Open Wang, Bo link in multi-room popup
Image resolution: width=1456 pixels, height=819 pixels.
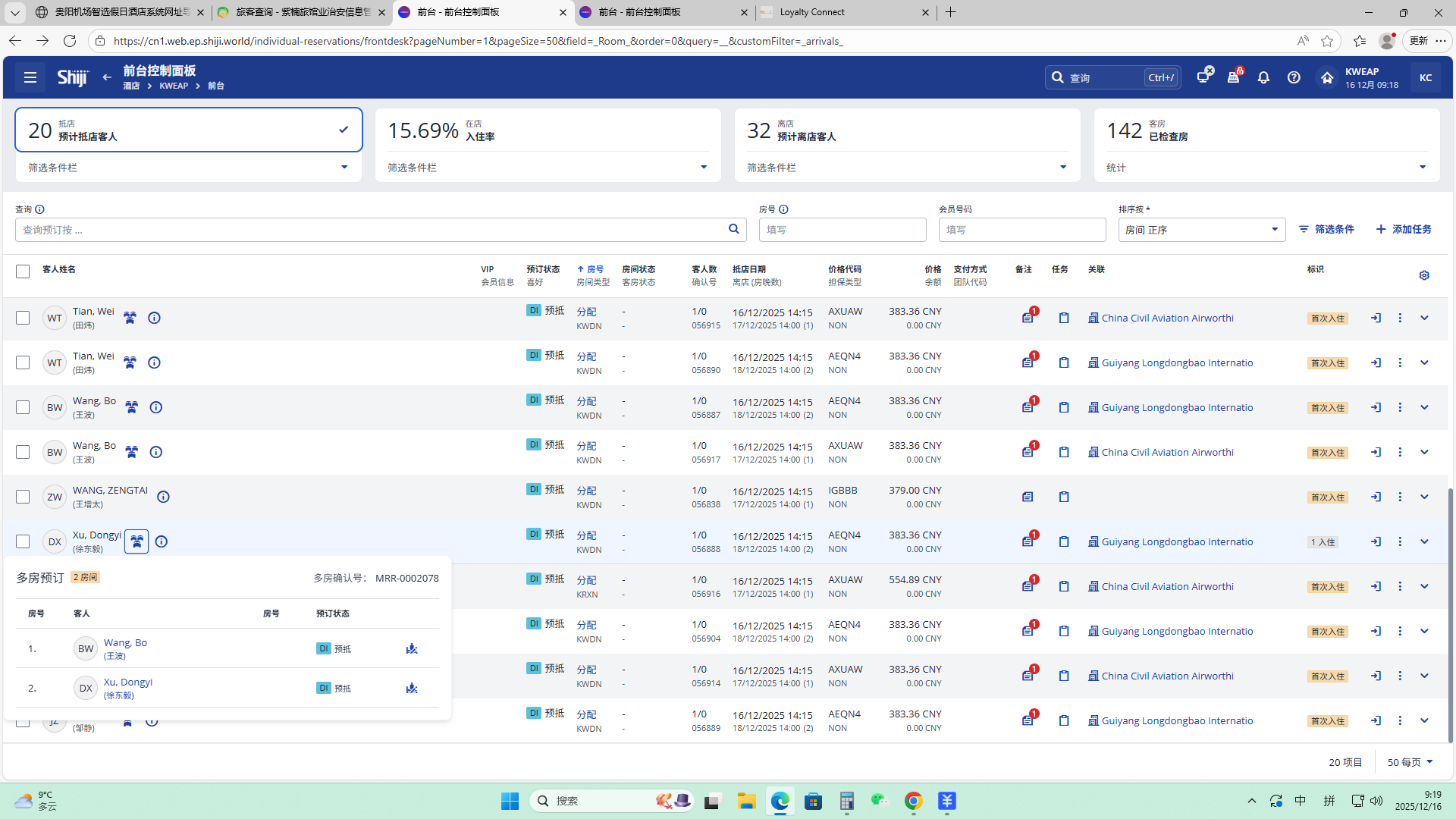coord(125,642)
